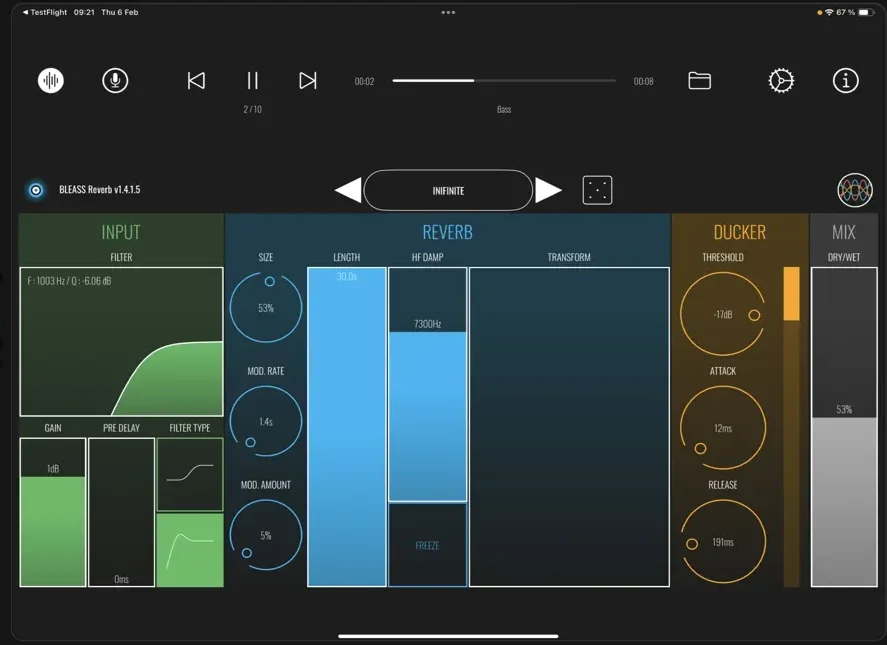The height and width of the screenshot is (645, 887).
Task: Click the playback progress bar
Action: pos(504,81)
